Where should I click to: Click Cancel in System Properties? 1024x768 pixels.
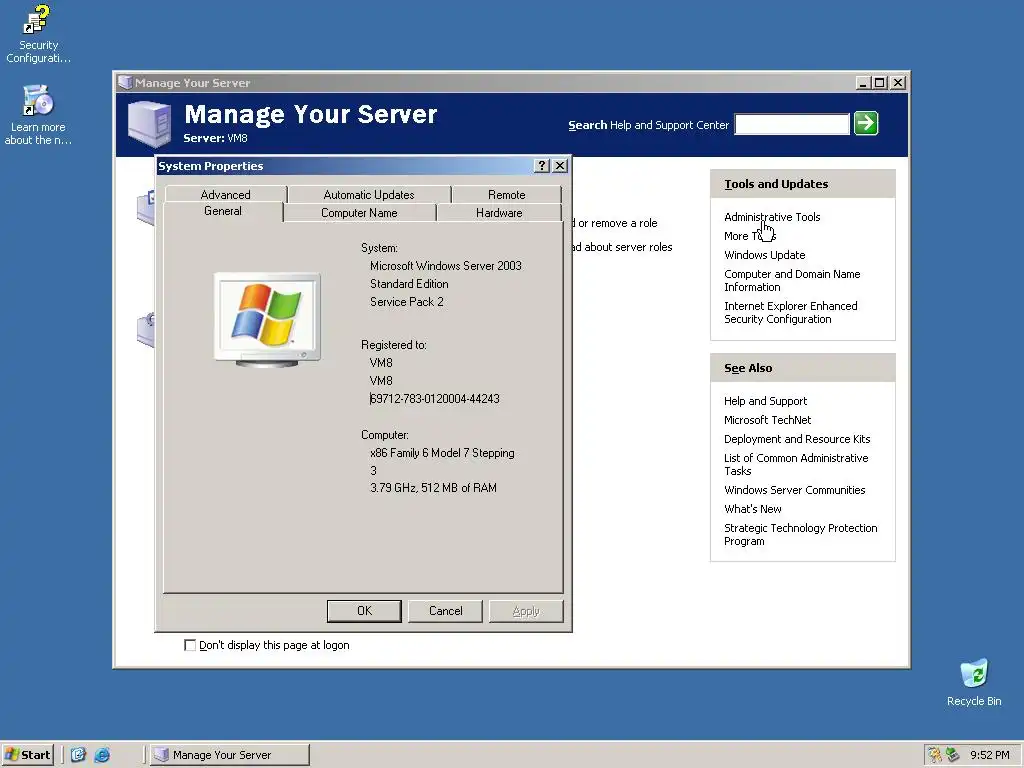pos(445,611)
